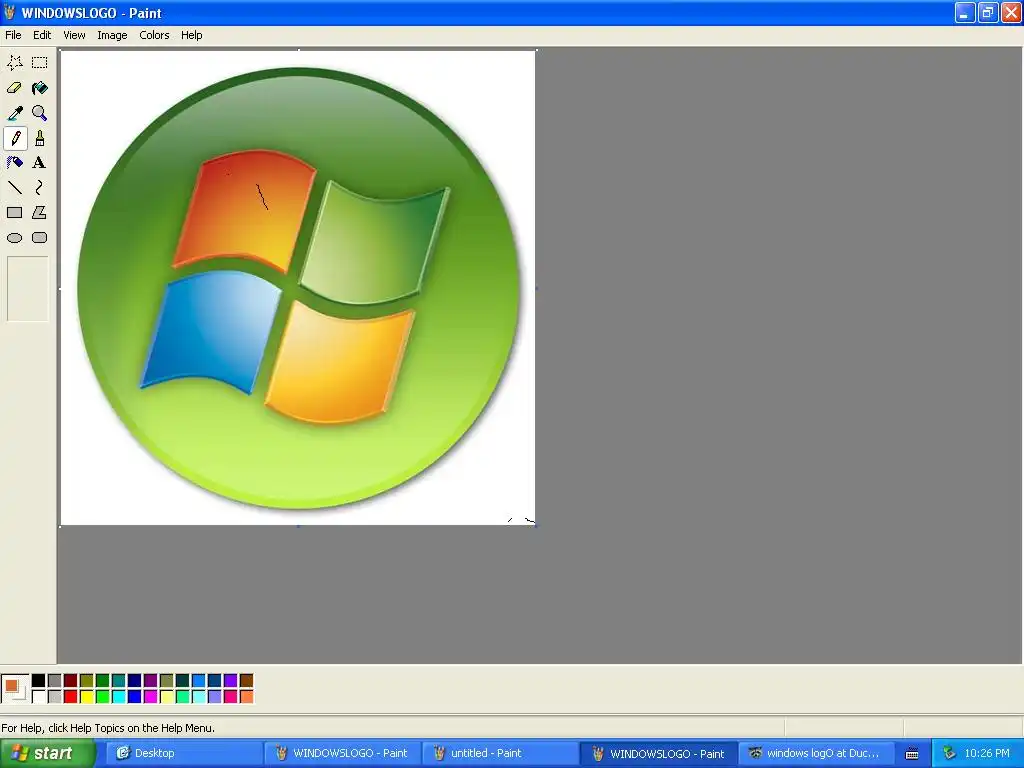Switch to the Brush tool
The image size is (1024, 768).
(x=40, y=138)
